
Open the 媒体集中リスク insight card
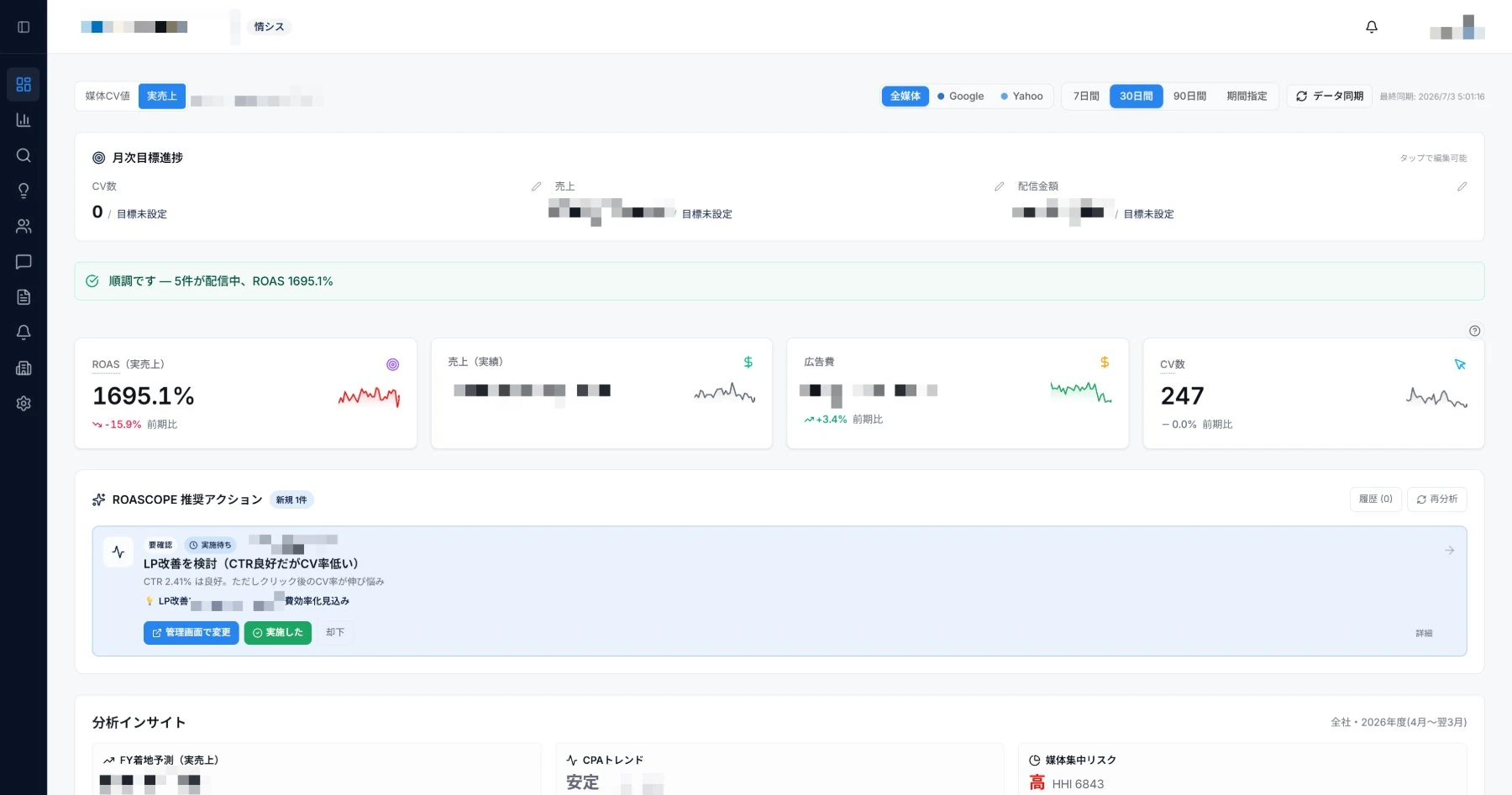click(1242, 769)
